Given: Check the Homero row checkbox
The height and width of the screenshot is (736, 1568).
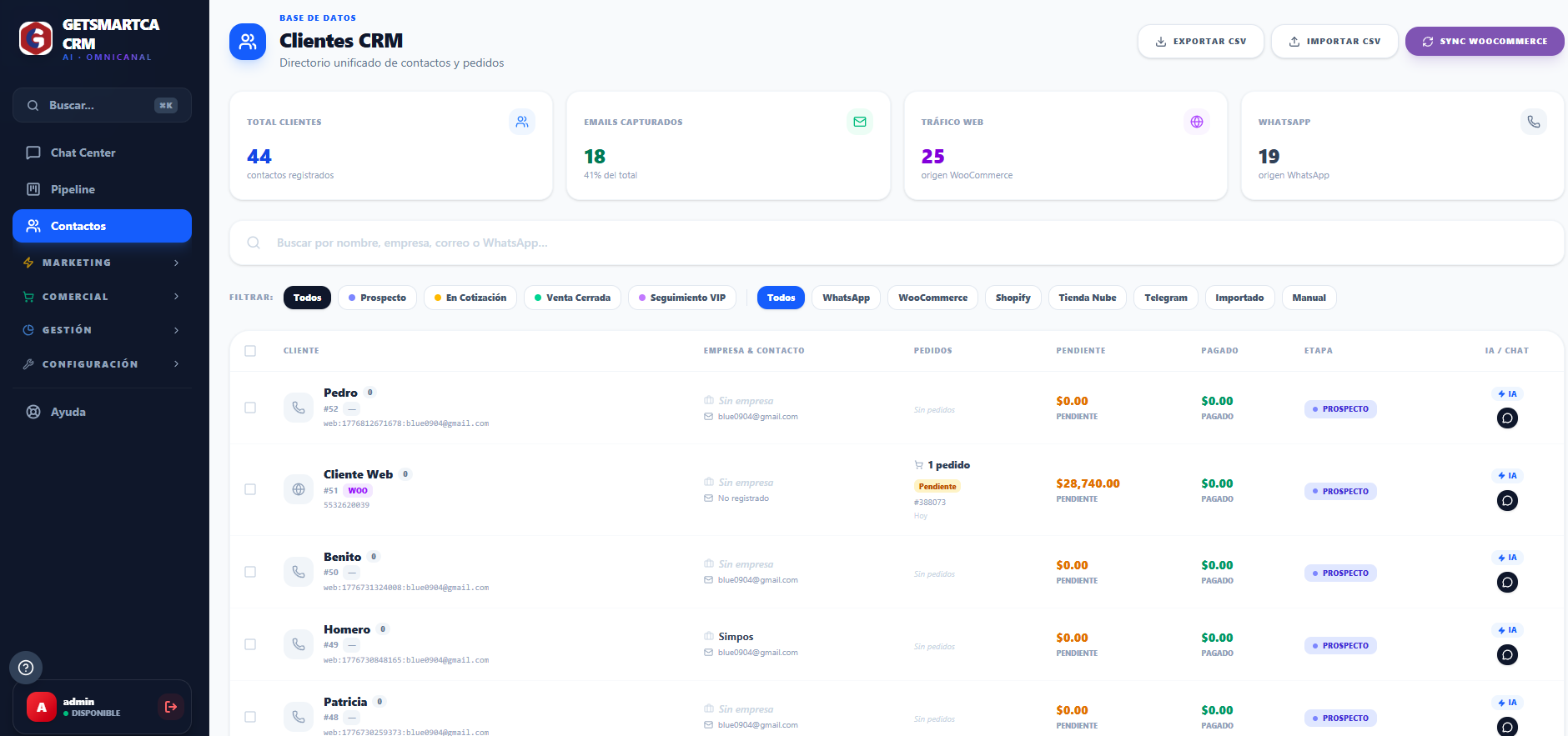Looking at the screenshot, I should pos(250,644).
